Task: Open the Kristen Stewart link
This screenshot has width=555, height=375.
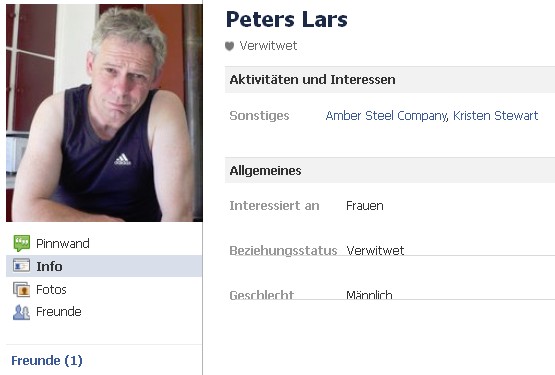Action: pos(496,115)
